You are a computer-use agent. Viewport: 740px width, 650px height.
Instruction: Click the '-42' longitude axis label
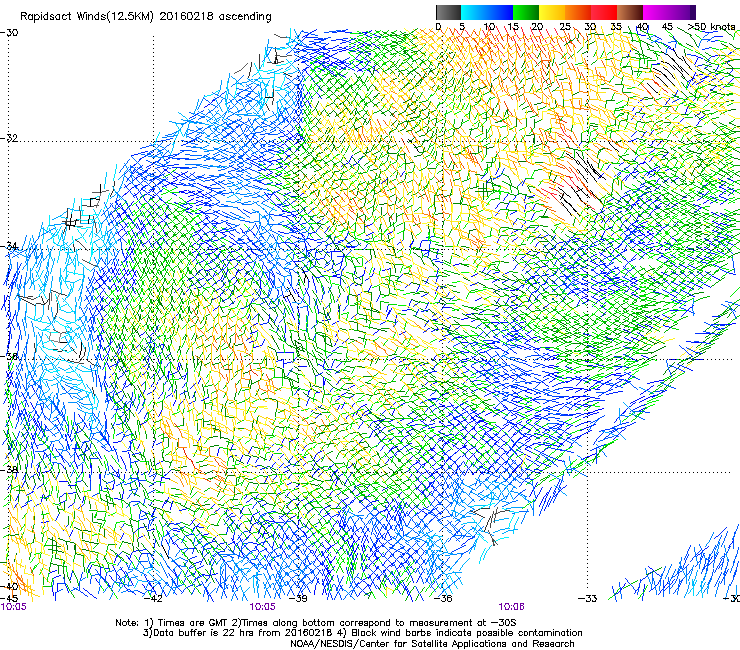153,599
